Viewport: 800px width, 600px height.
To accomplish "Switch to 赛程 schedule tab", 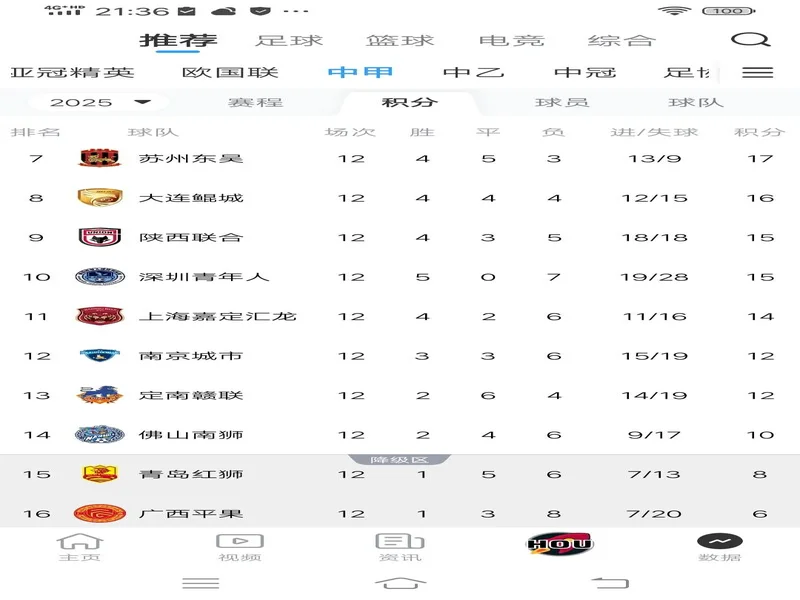I will [x=255, y=102].
